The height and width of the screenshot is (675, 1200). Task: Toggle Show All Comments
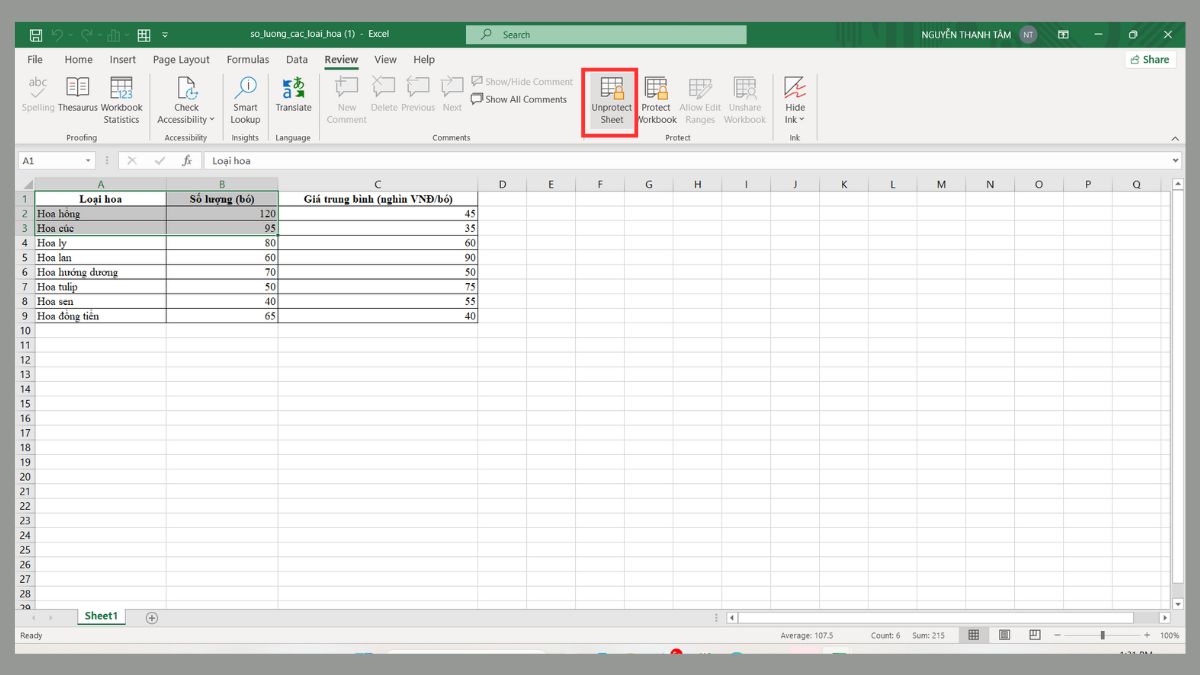519,99
